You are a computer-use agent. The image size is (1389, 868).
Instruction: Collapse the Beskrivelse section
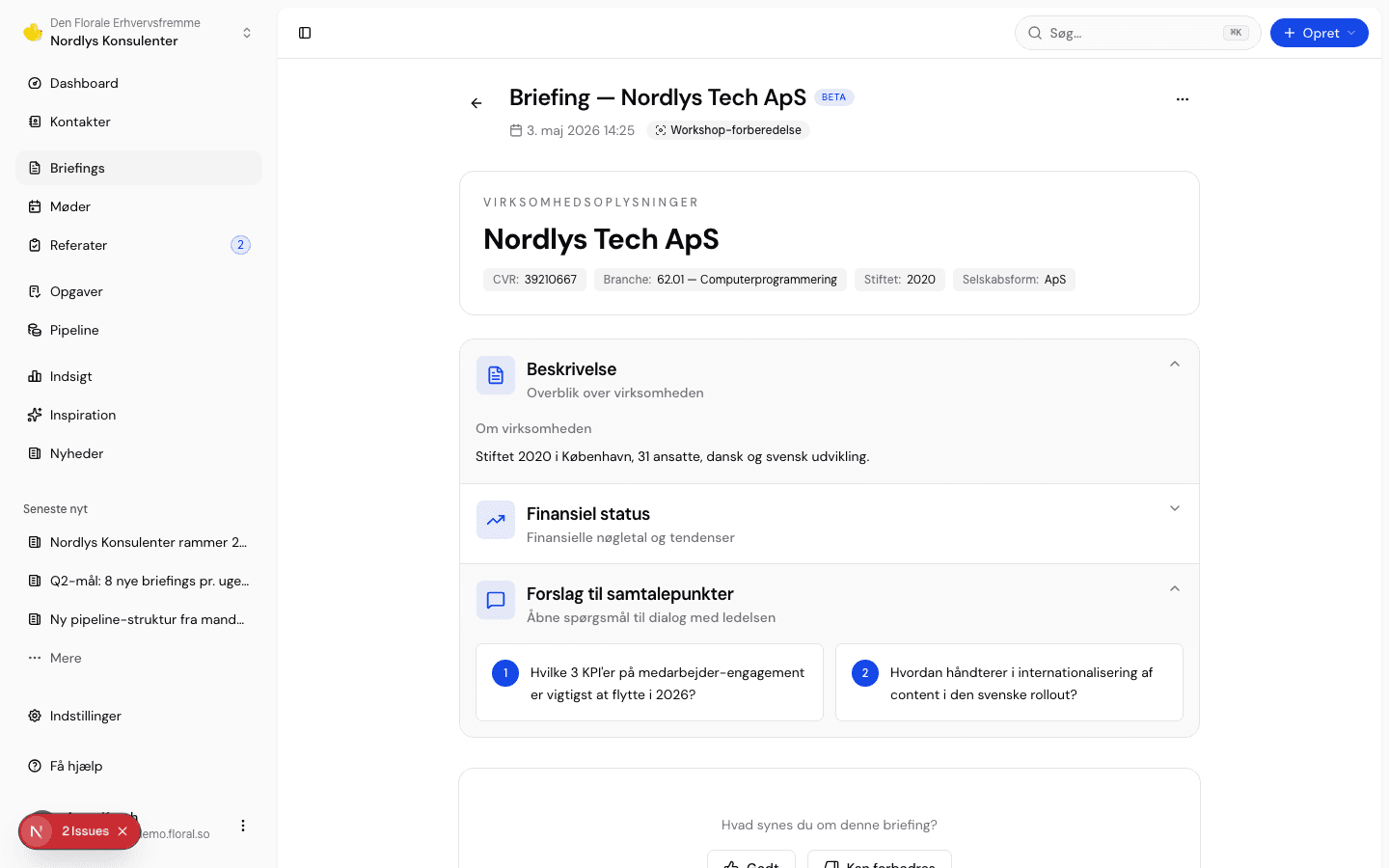pyautogui.click(x=1175, y=364)
